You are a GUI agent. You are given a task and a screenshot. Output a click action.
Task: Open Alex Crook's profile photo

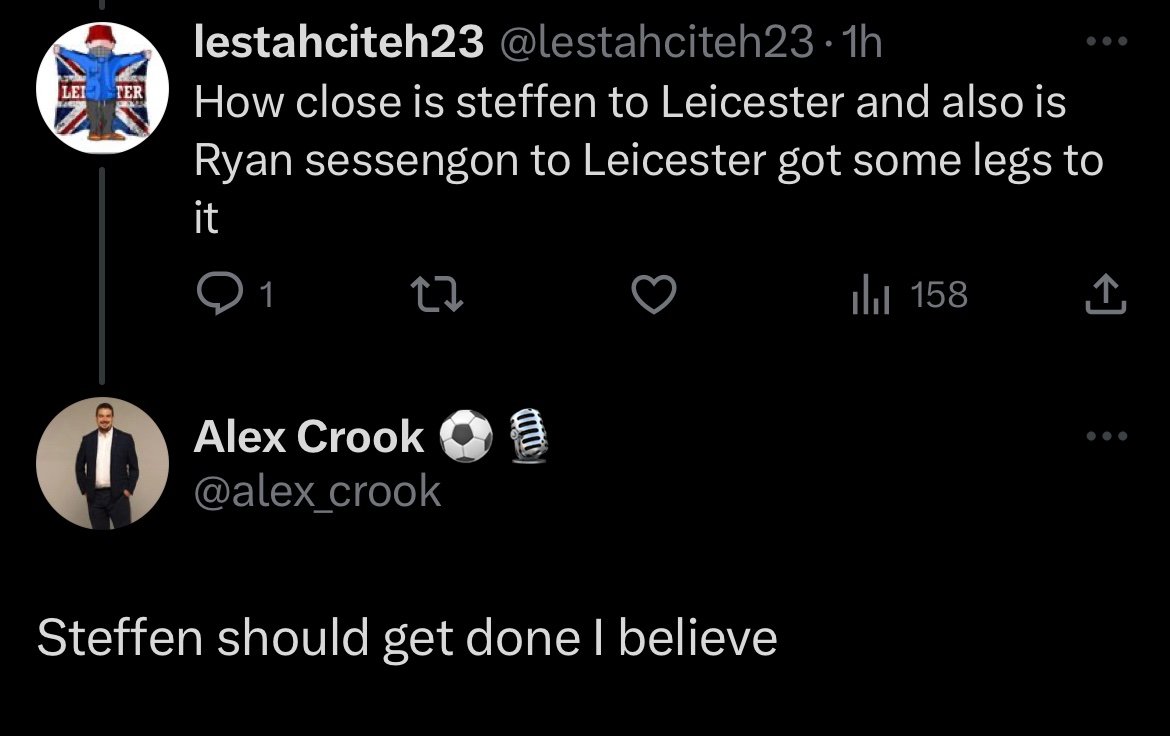[102, 463]
